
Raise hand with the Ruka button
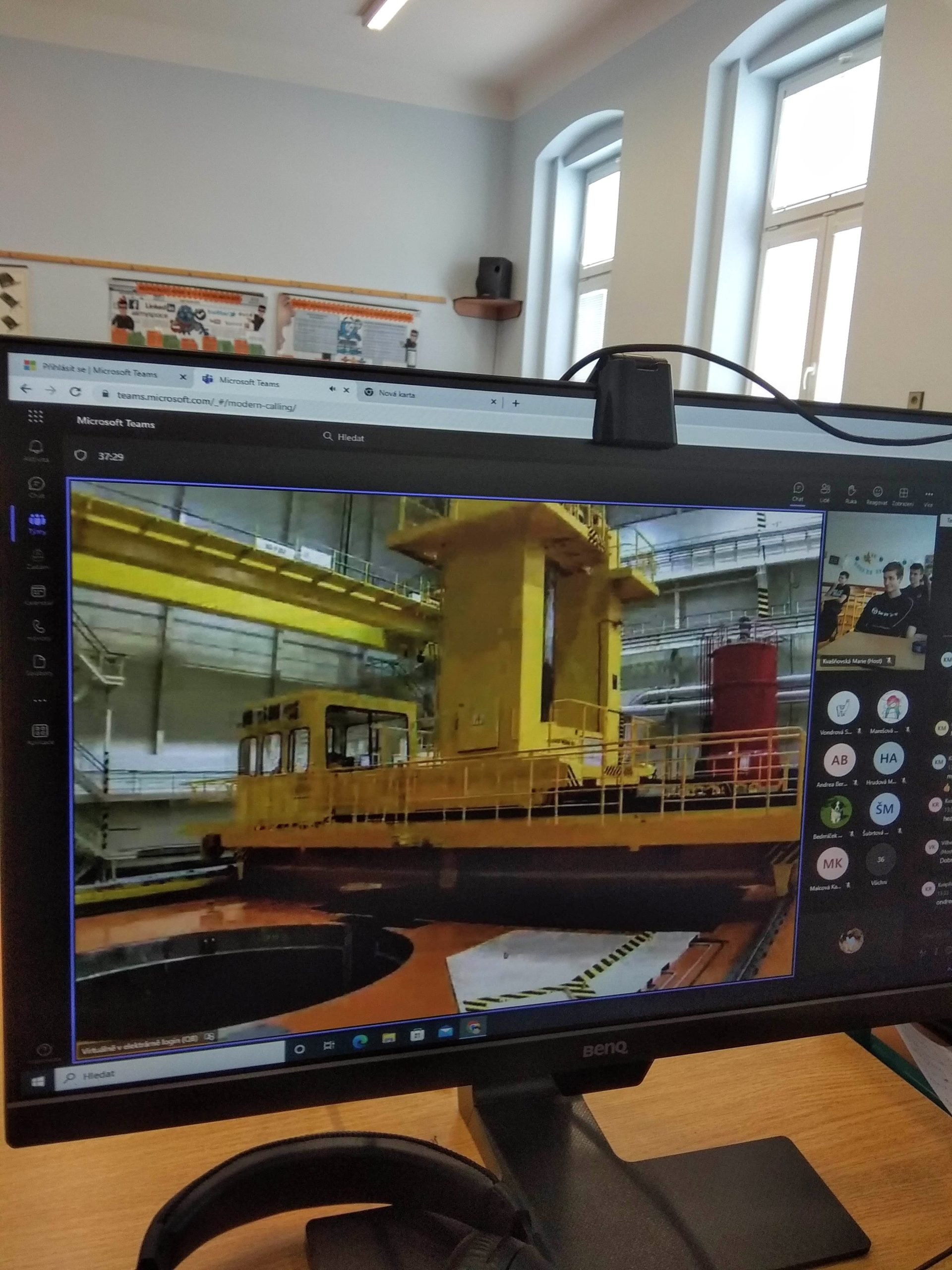(x=851, y=493)
